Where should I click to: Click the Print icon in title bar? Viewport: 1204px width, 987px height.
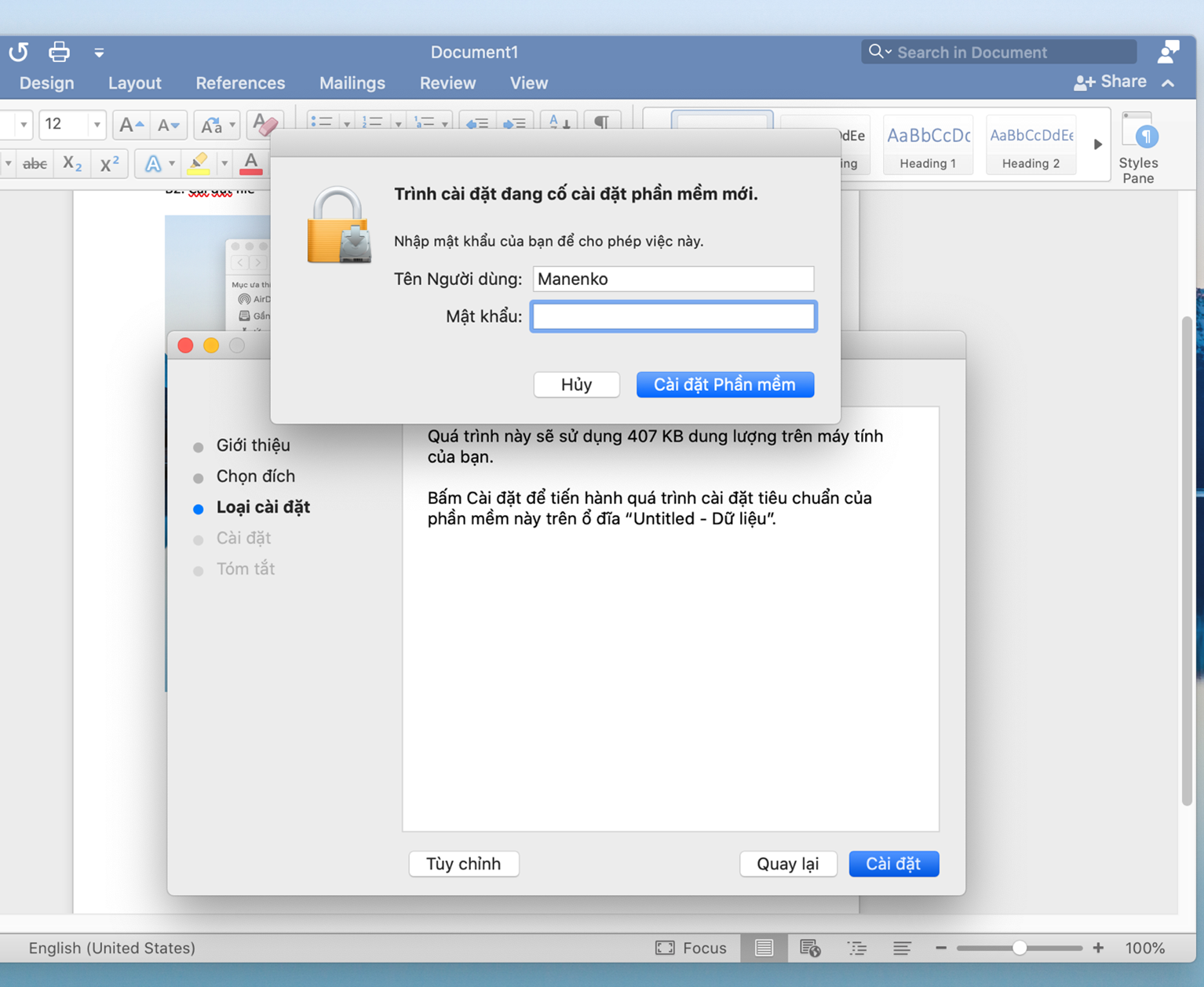click(x=59, y=52)
